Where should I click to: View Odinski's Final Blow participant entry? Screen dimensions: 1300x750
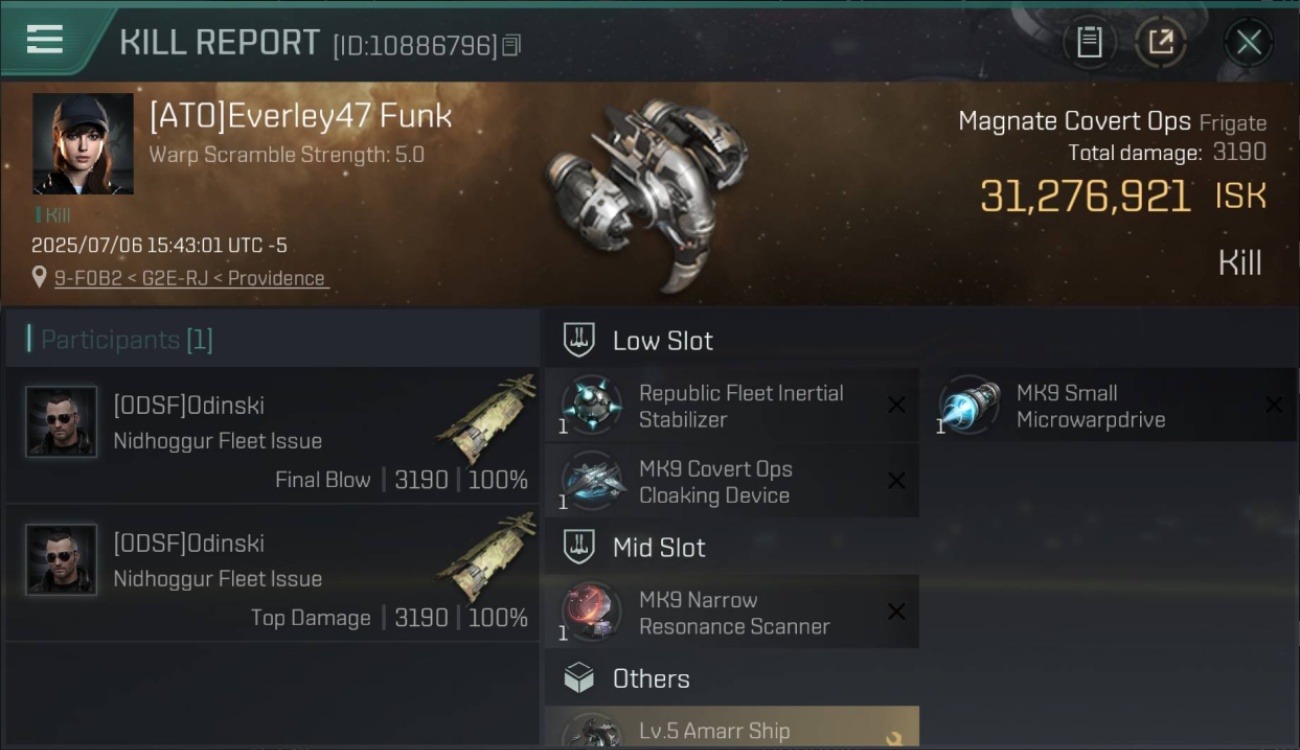(272, 435)
